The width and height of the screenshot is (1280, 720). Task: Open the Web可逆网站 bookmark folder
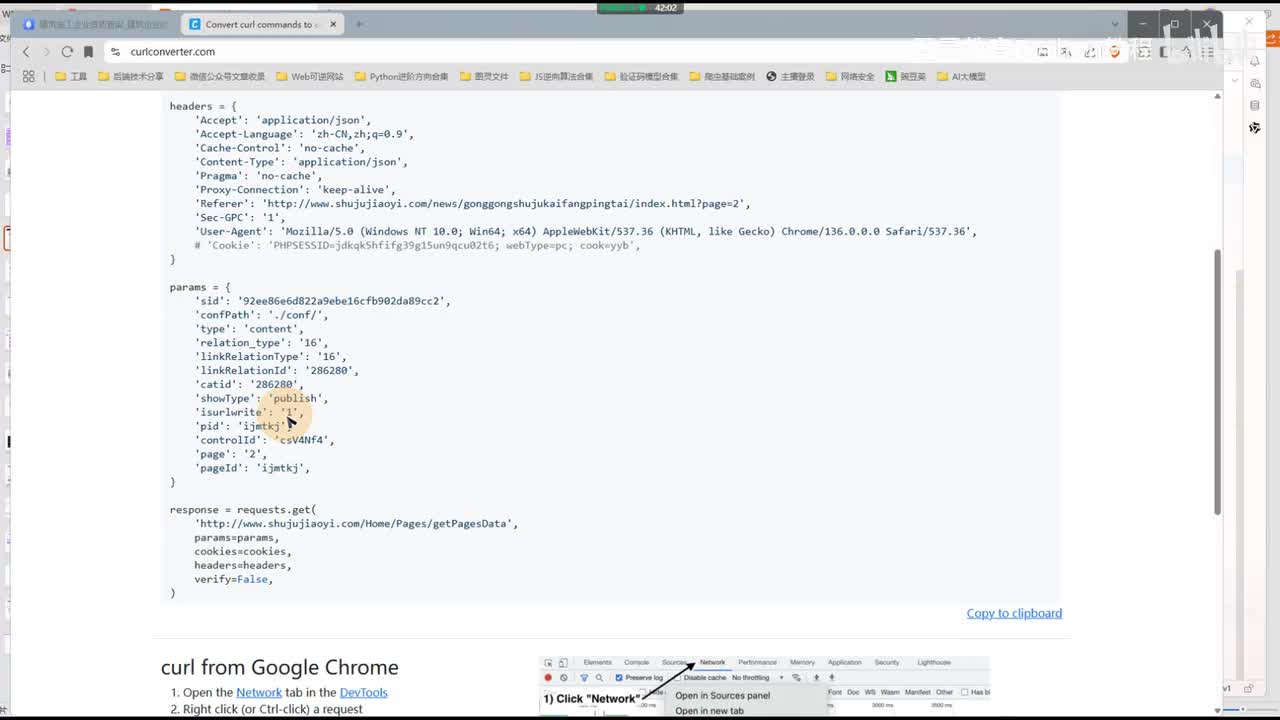(310, 76)
